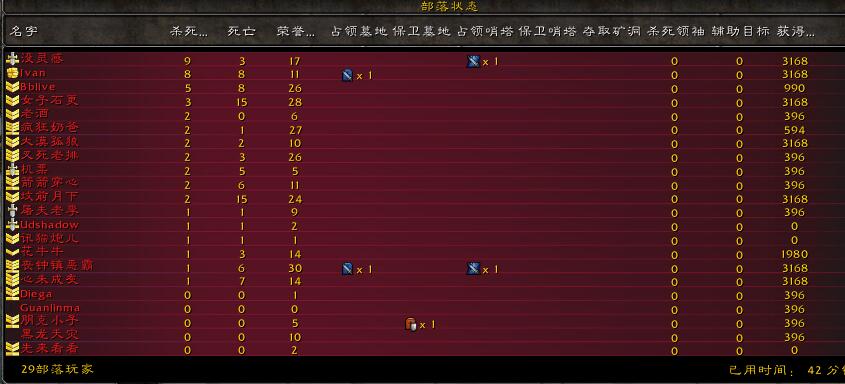Sort by the 死亡 column header

coord(241,32)
